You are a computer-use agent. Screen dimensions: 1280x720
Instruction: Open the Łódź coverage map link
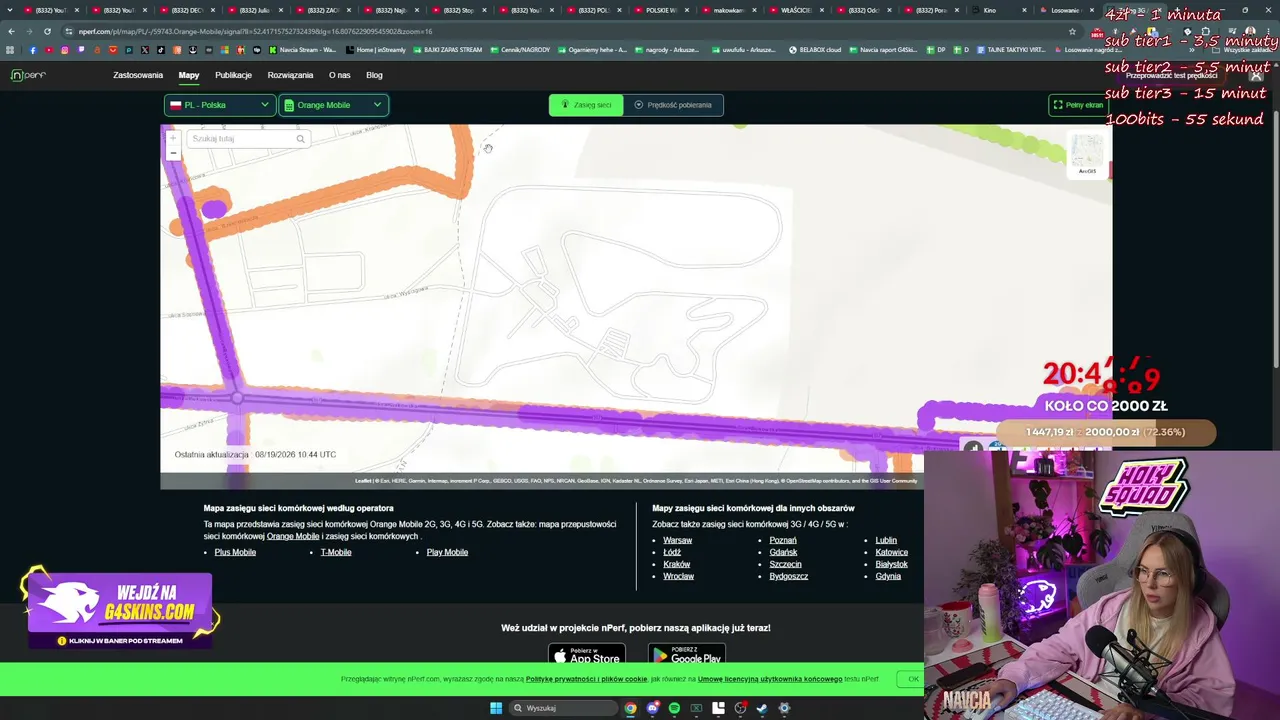click(672, 552)
